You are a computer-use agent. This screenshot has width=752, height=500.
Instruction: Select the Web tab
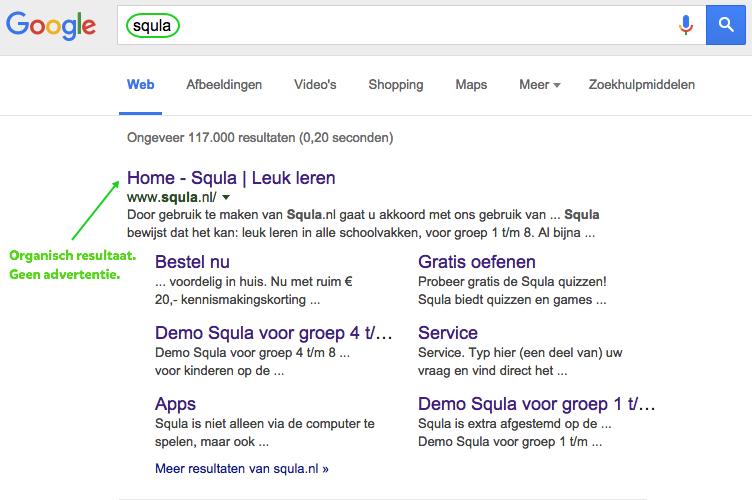pos(140,85)
